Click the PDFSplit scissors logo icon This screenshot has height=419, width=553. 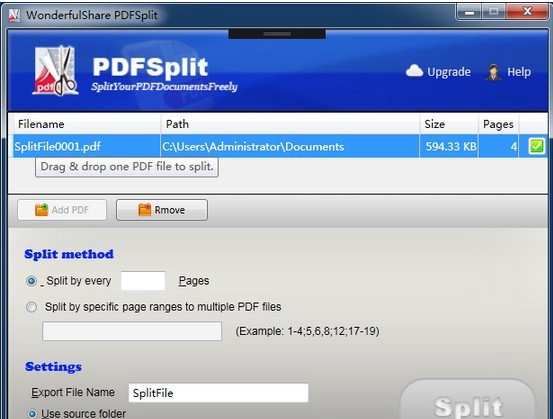tap(55, 71)
